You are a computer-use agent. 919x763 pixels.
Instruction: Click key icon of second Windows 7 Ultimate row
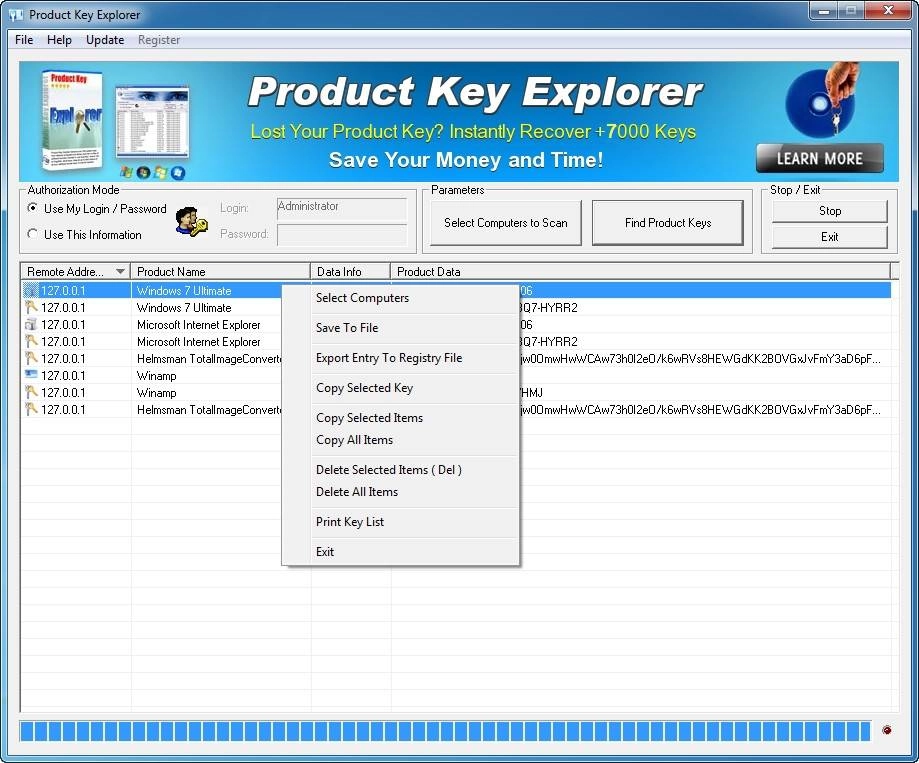(31, 307)
